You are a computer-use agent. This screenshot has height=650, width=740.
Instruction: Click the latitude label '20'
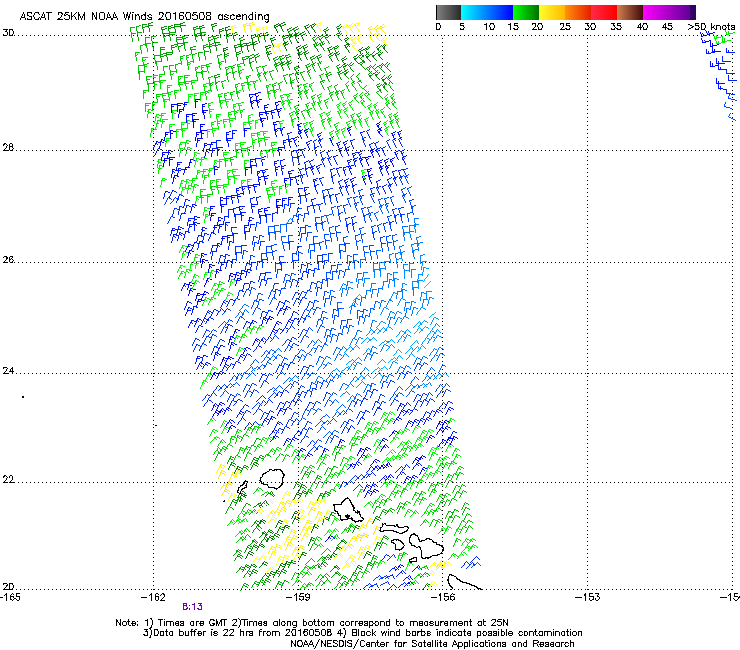tap(8, 586)
